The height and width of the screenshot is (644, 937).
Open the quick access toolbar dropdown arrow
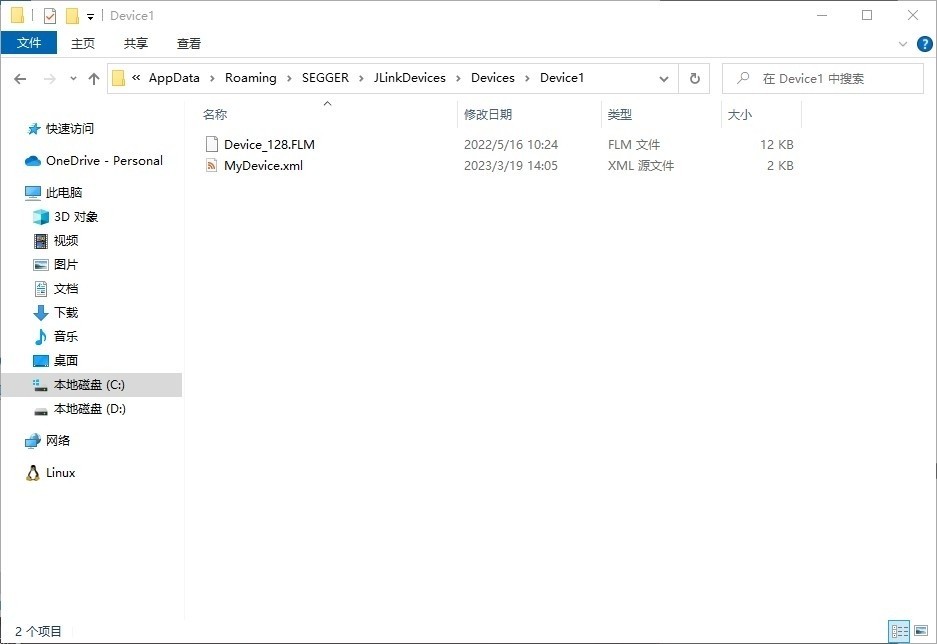pos(90,17)
